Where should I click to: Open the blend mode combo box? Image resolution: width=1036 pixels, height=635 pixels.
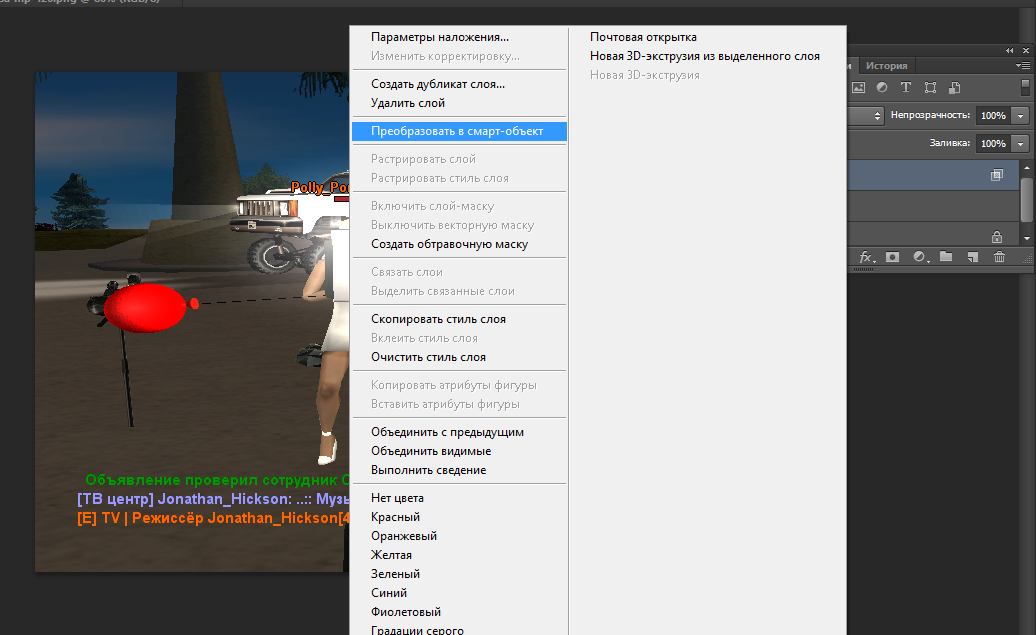866,116
